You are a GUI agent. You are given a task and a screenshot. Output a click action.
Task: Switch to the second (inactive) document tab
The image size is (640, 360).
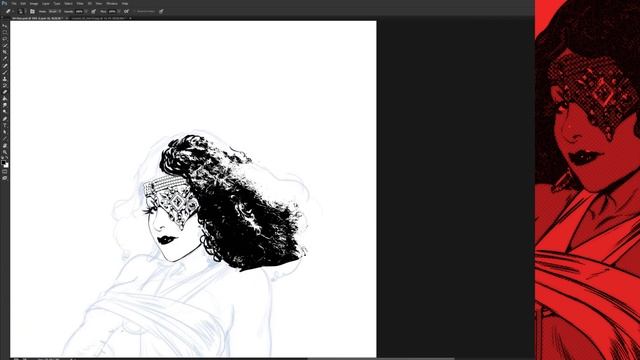(99, 18)
